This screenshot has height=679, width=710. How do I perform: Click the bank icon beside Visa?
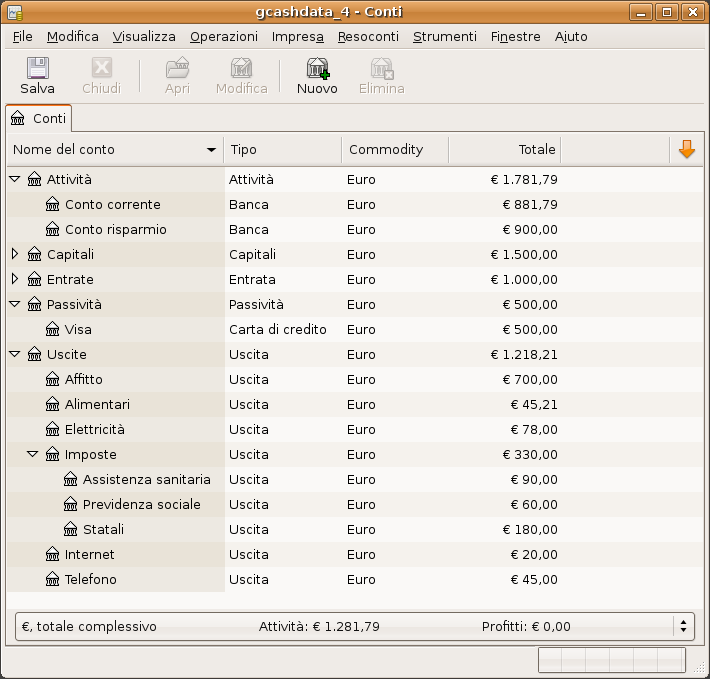(53, 329)
